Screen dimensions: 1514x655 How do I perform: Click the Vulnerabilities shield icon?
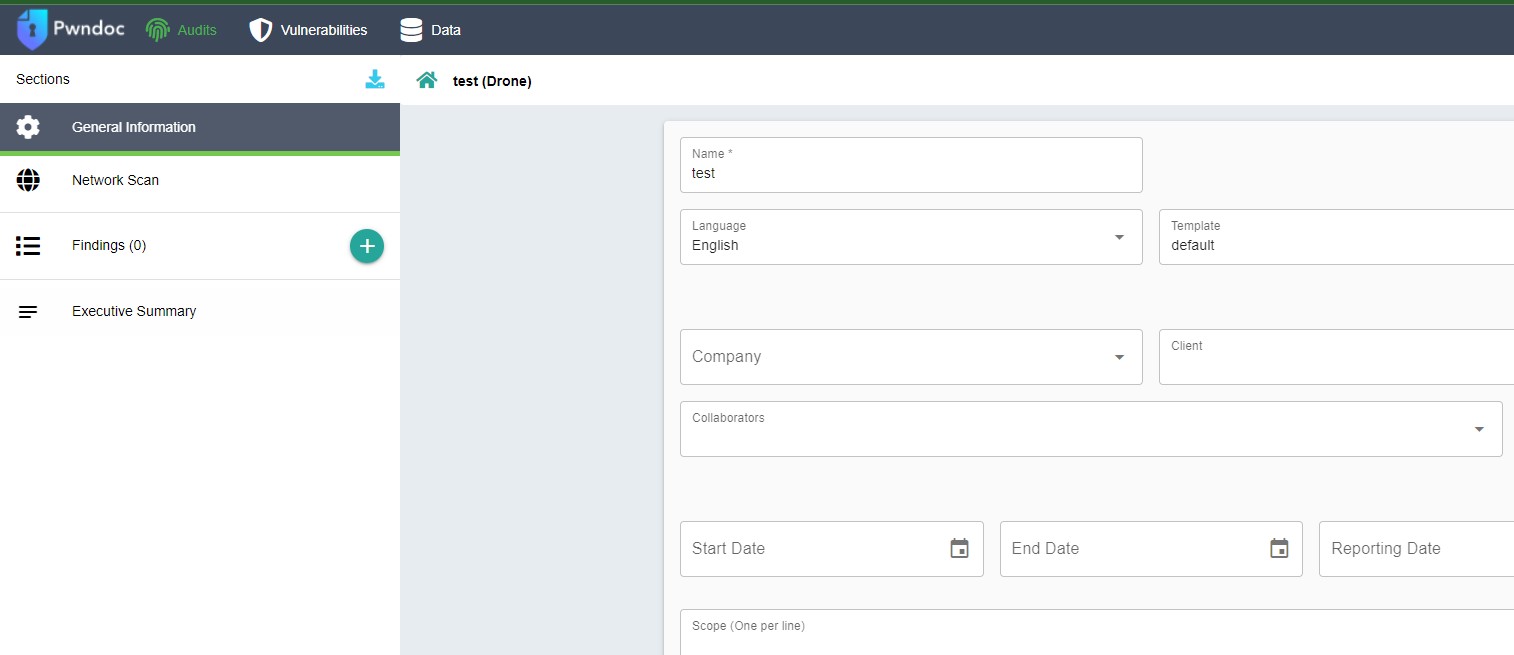pos(260,30)
